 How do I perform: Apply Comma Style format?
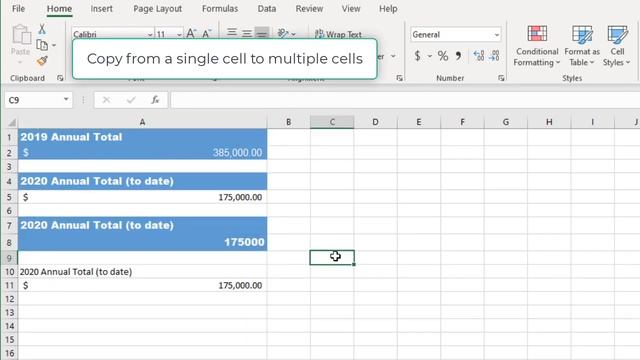(x=458, y=56)
